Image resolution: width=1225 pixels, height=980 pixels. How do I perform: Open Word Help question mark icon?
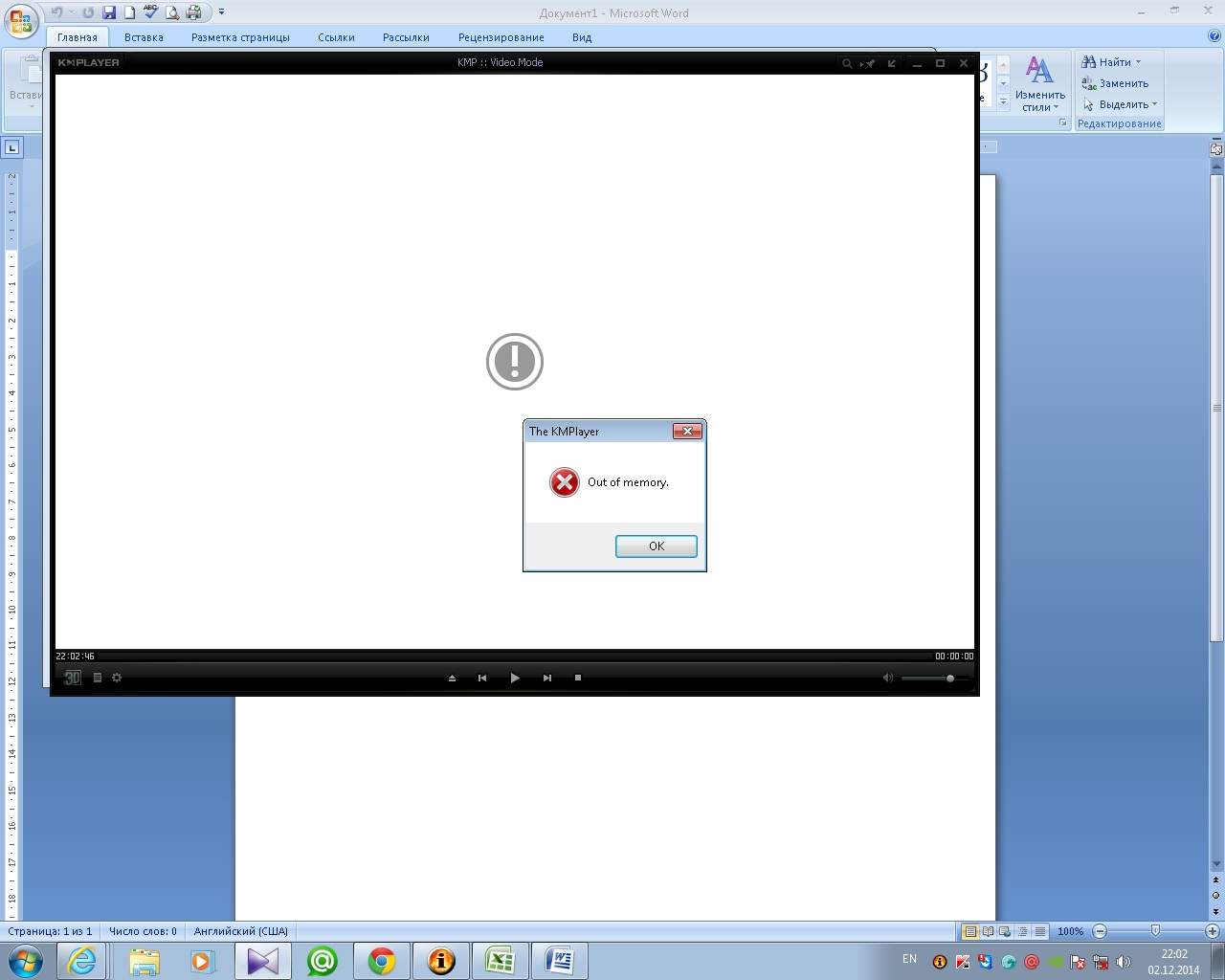click(x=1214, y=36)
